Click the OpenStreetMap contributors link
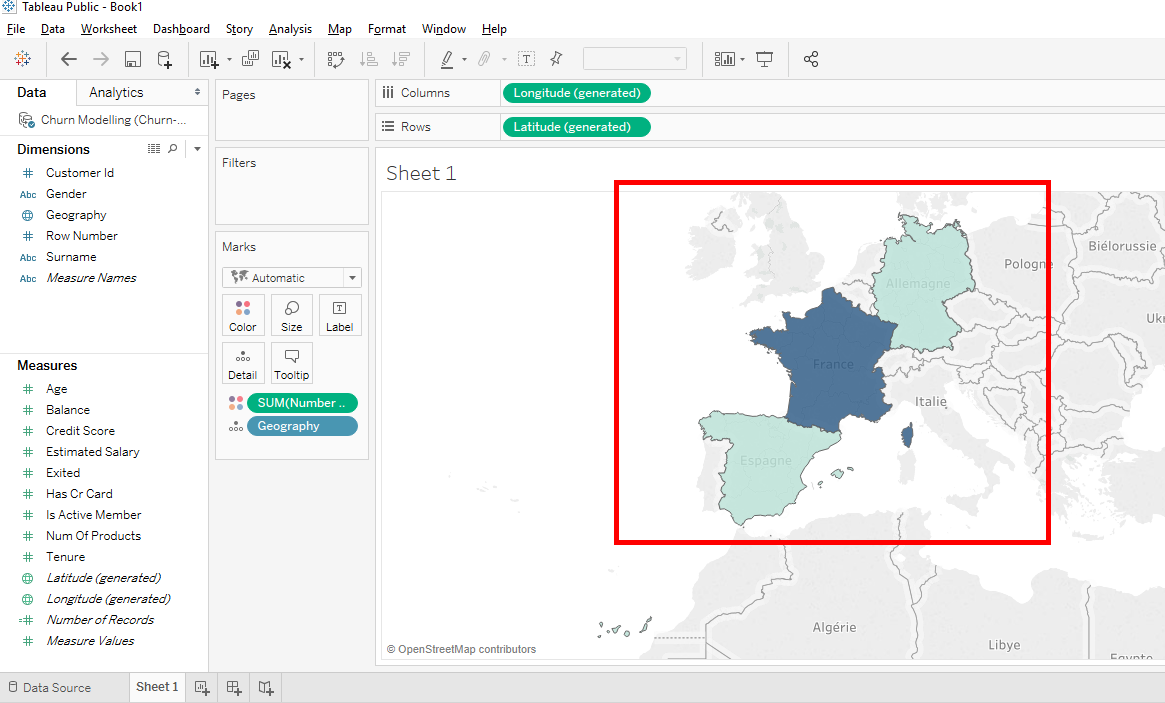This screenshot has height=703, width=1165. click(462, 648)
